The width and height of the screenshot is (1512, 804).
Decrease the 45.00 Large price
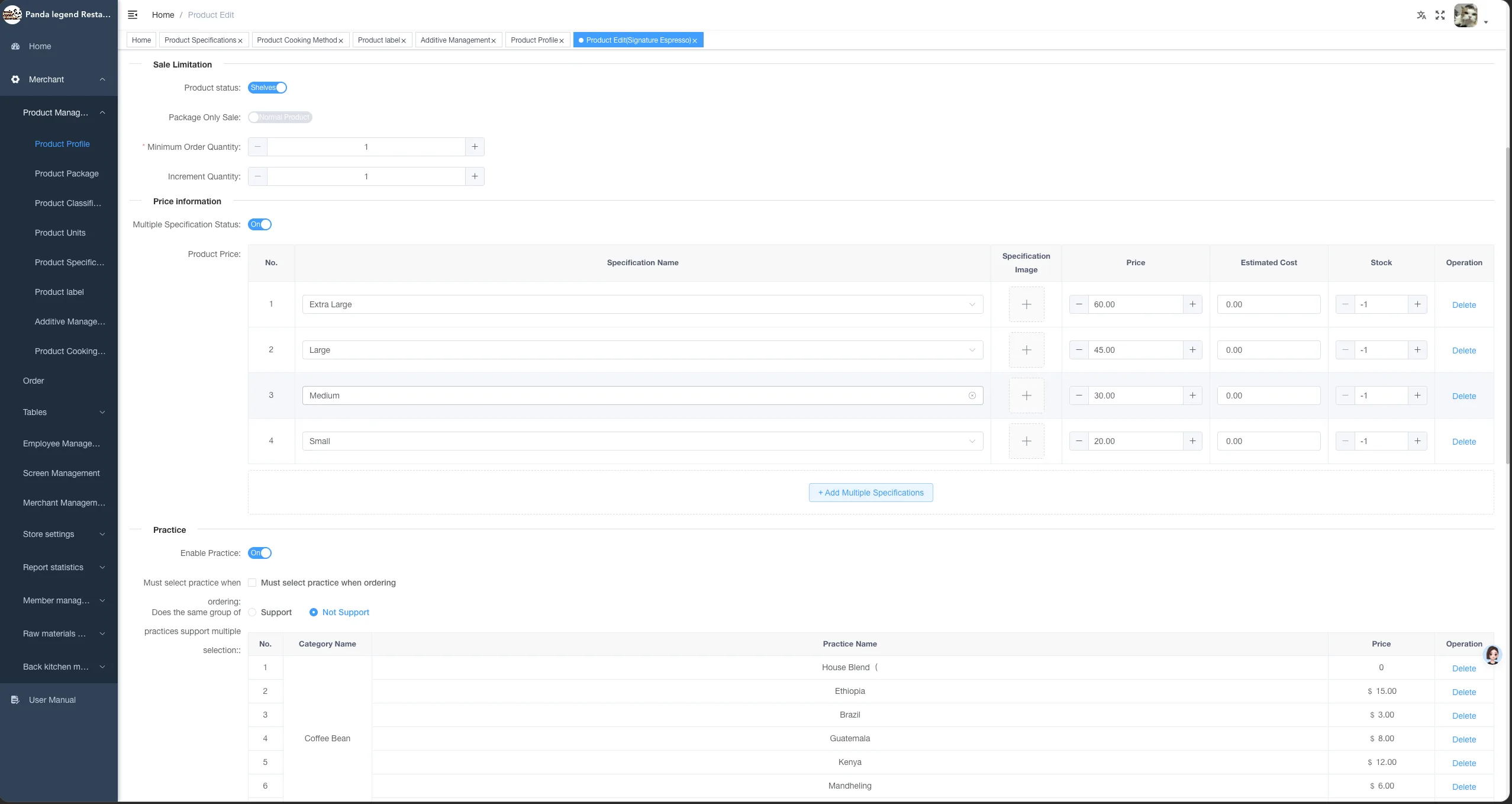[1079, 350]
